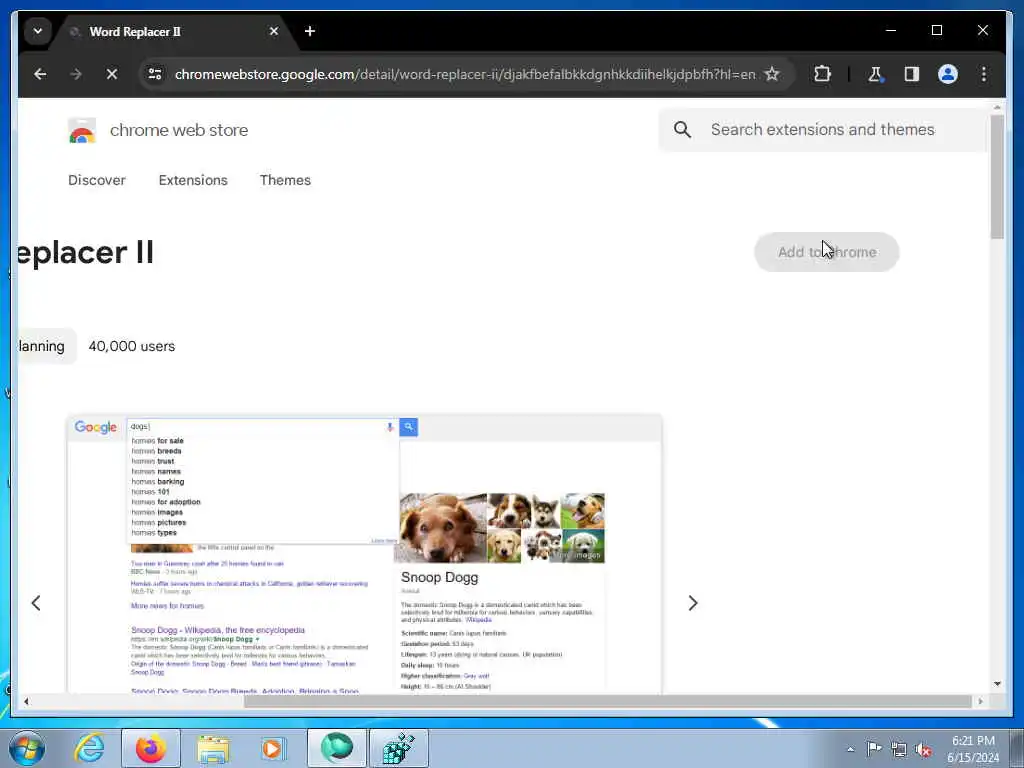Click the muted volume tray icon
The image size is (1024, 768).
[923, 749]
